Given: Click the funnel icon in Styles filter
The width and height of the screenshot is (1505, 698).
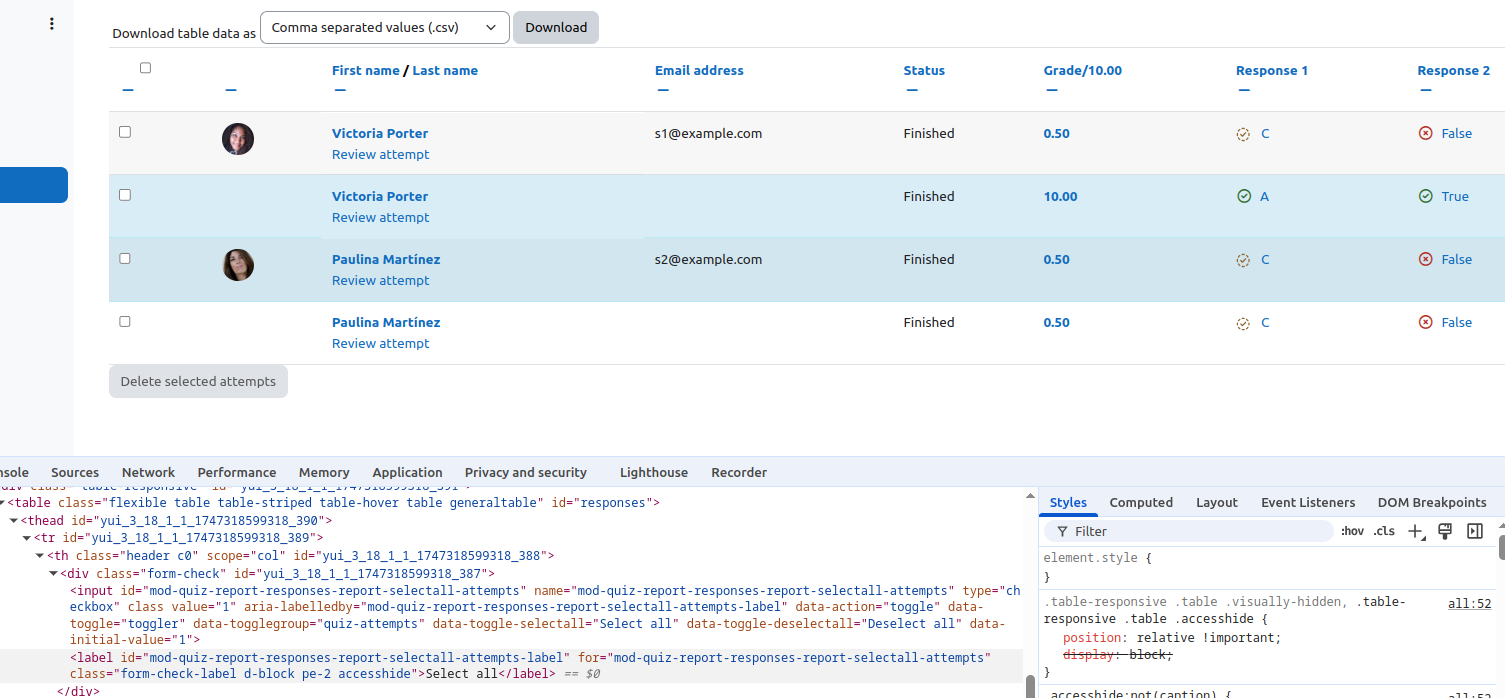Looking at the screenshot, I should point(1062,532).
